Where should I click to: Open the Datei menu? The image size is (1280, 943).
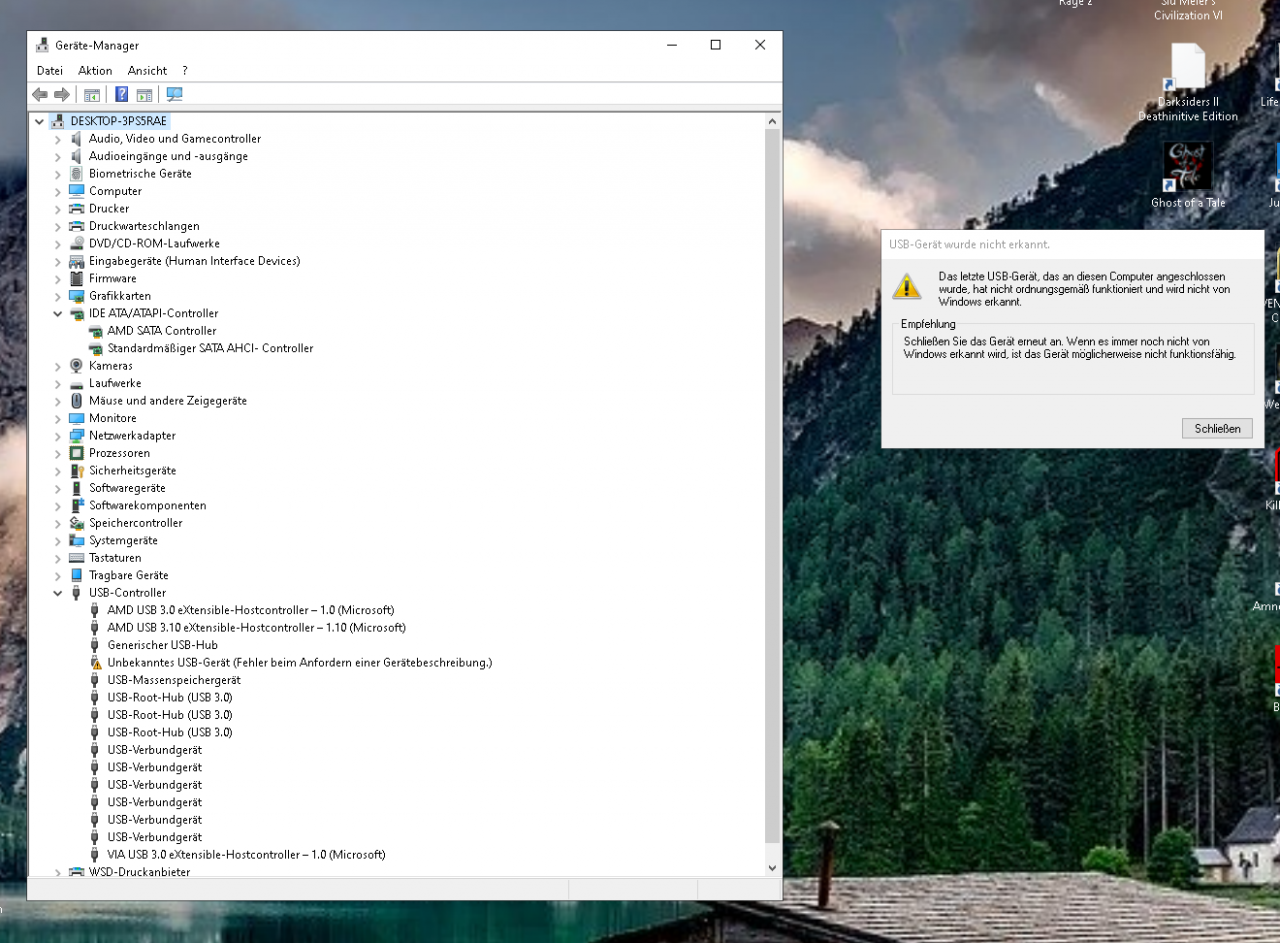pos(50,71)
